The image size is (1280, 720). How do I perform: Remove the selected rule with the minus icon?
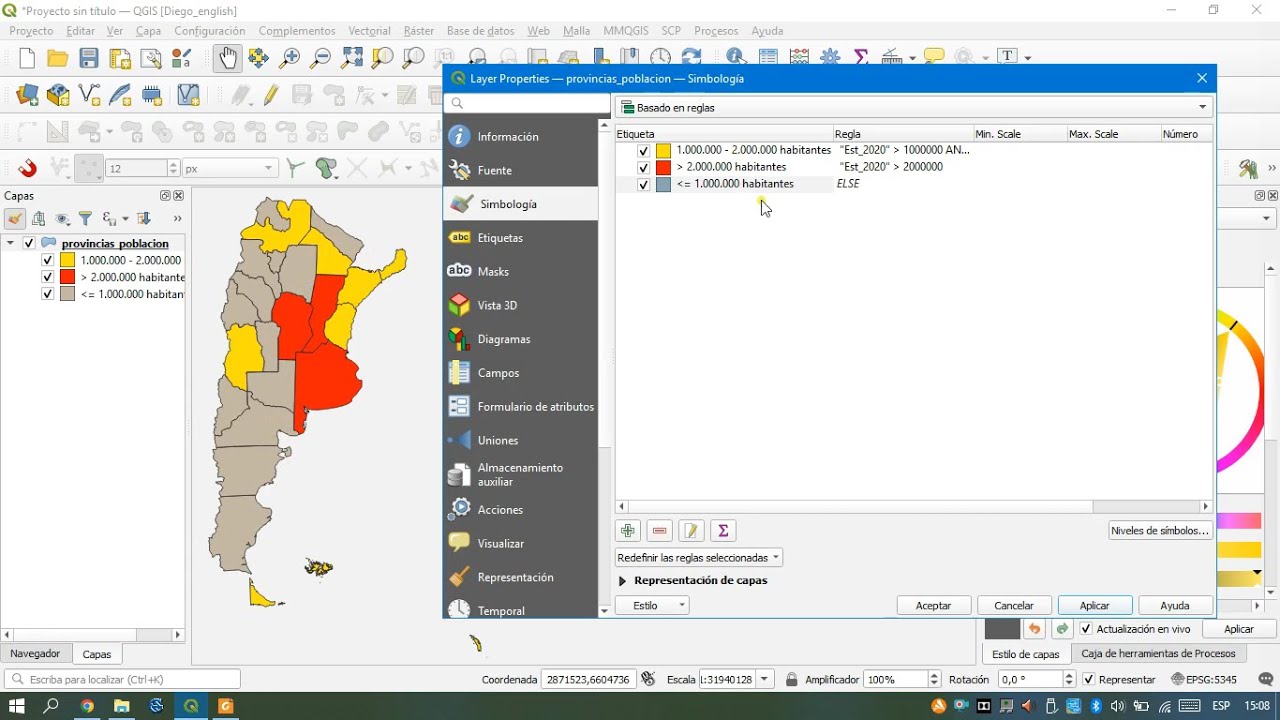[659, 531]
